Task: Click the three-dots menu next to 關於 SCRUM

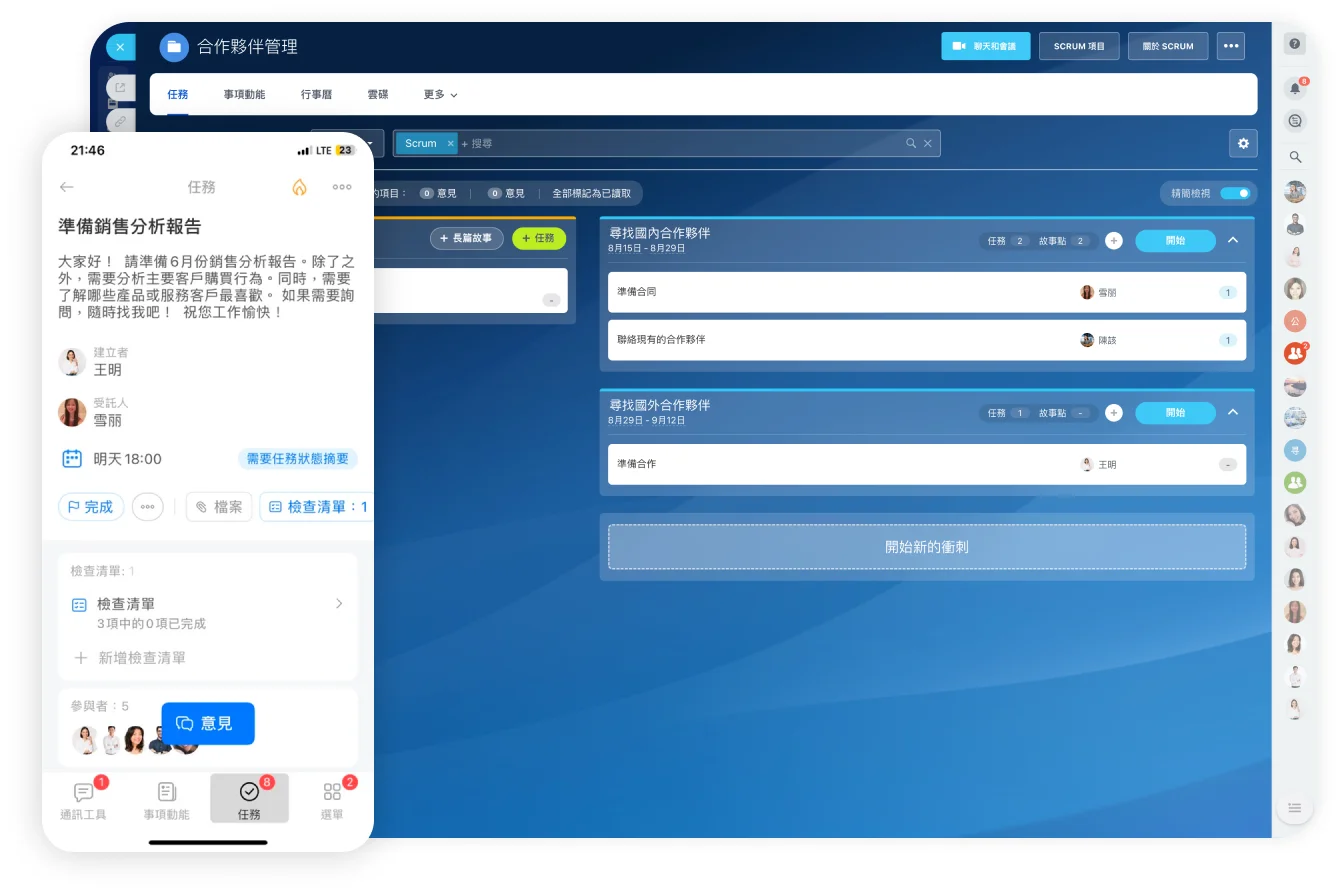Action: click(x=1230, y=46)
